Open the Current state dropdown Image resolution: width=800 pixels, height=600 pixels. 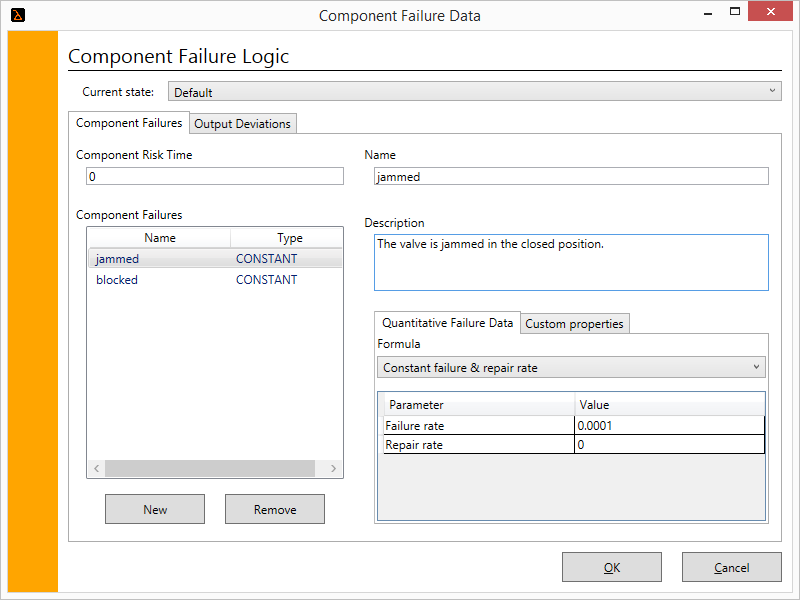[x=474, y=92]
